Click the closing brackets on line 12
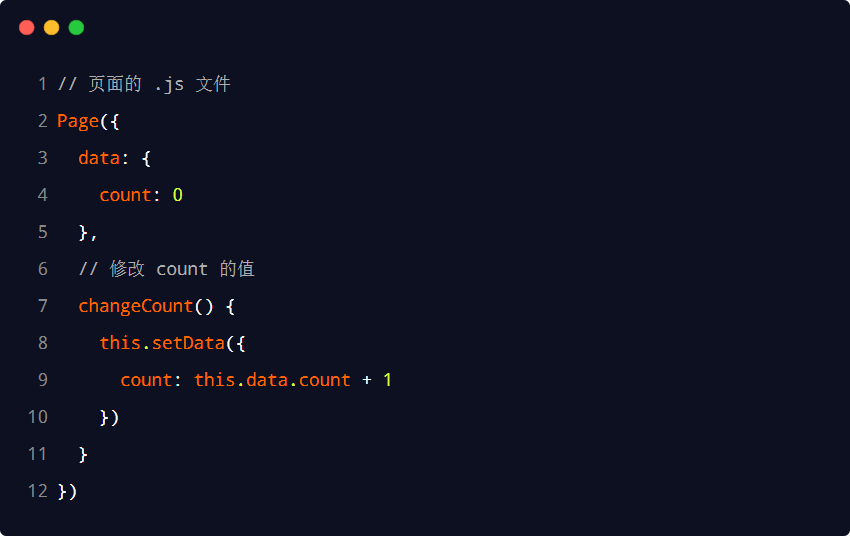 point(67,491)
